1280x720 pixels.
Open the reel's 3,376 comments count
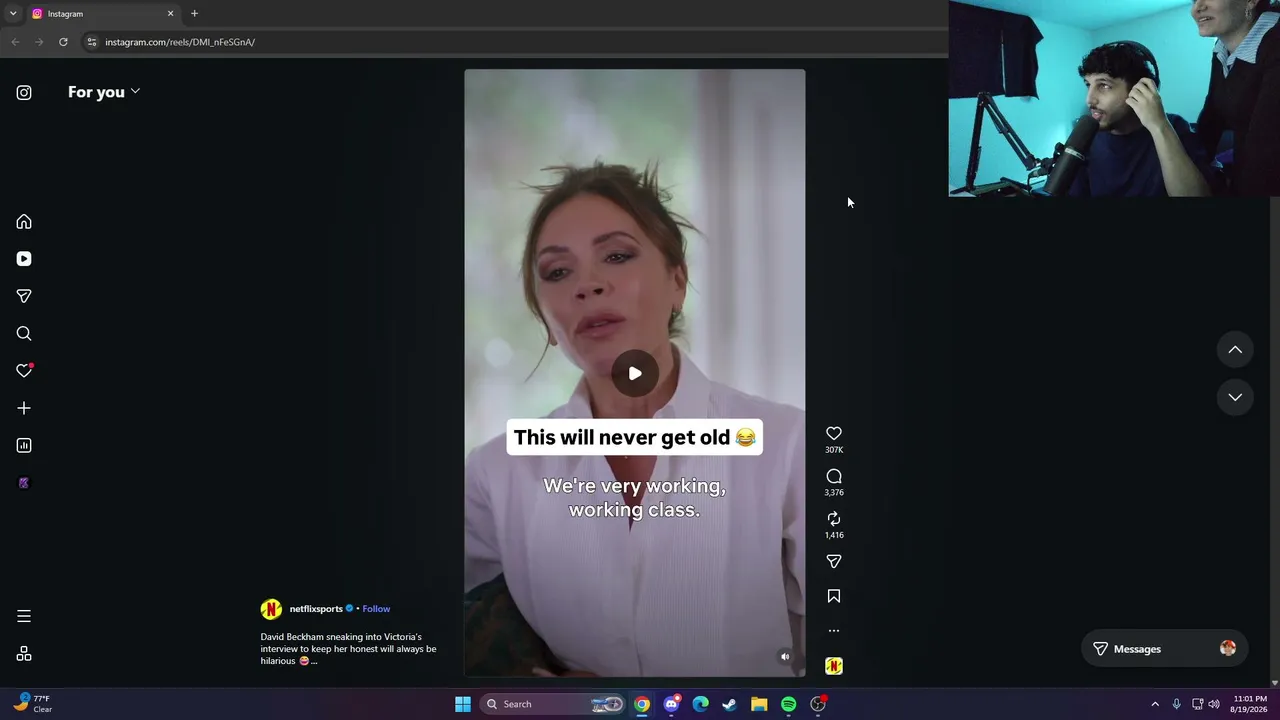click(834, 492)
